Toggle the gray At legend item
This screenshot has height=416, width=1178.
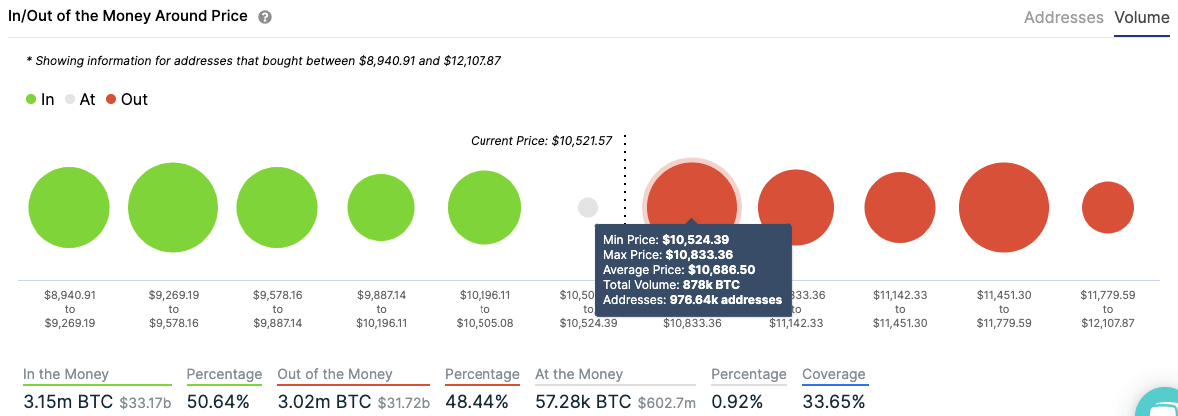(80, 100)
